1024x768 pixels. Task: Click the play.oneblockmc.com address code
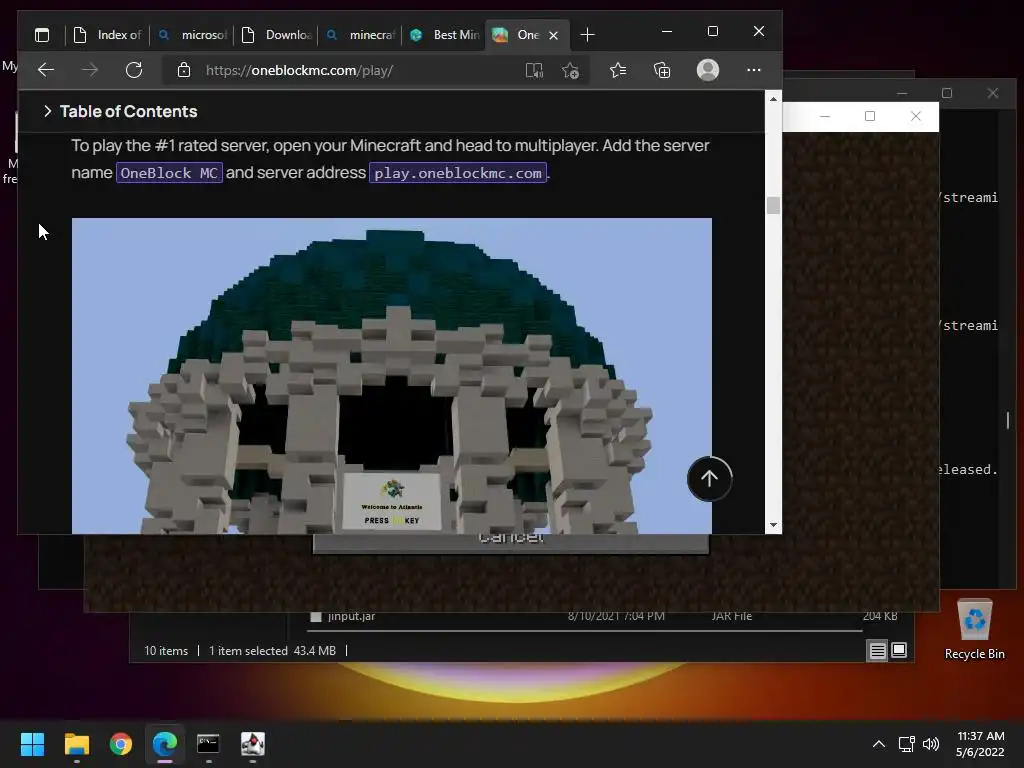point(458,173)
